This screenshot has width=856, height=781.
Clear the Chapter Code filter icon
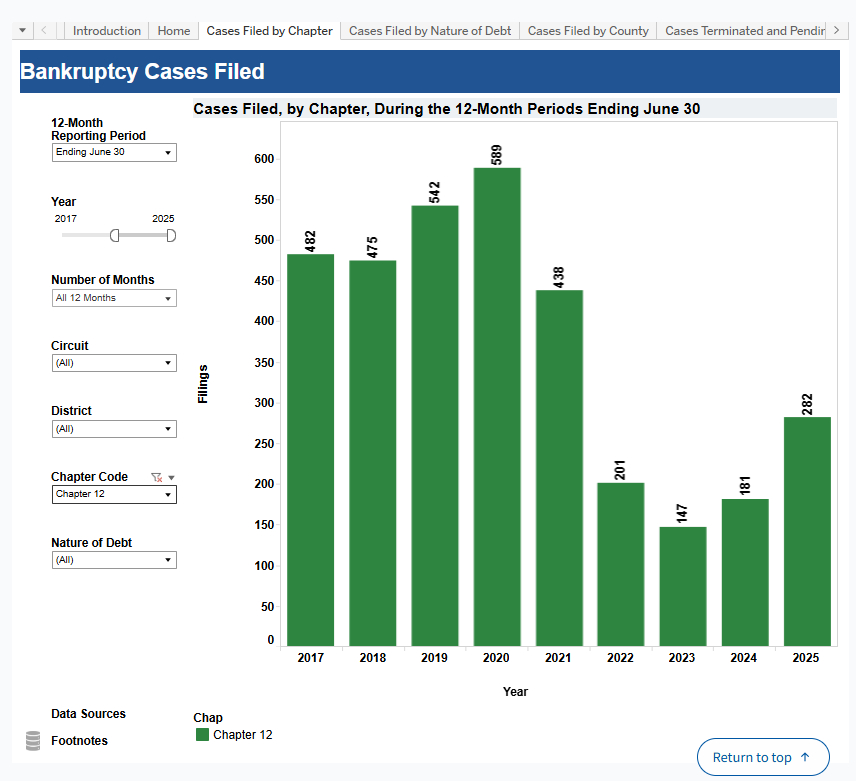click(156, 478)
